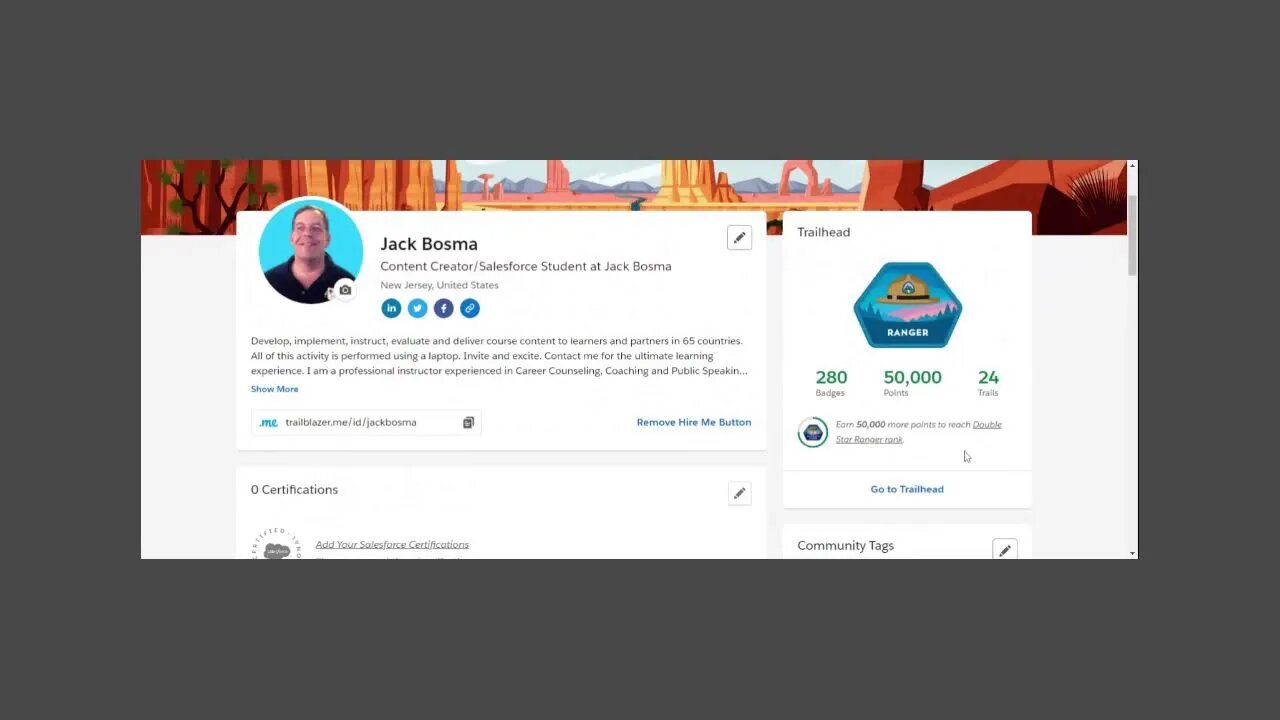1280x720 pixels.
Task: Click the 0 Certifications heading
Action: click(294, 489)
